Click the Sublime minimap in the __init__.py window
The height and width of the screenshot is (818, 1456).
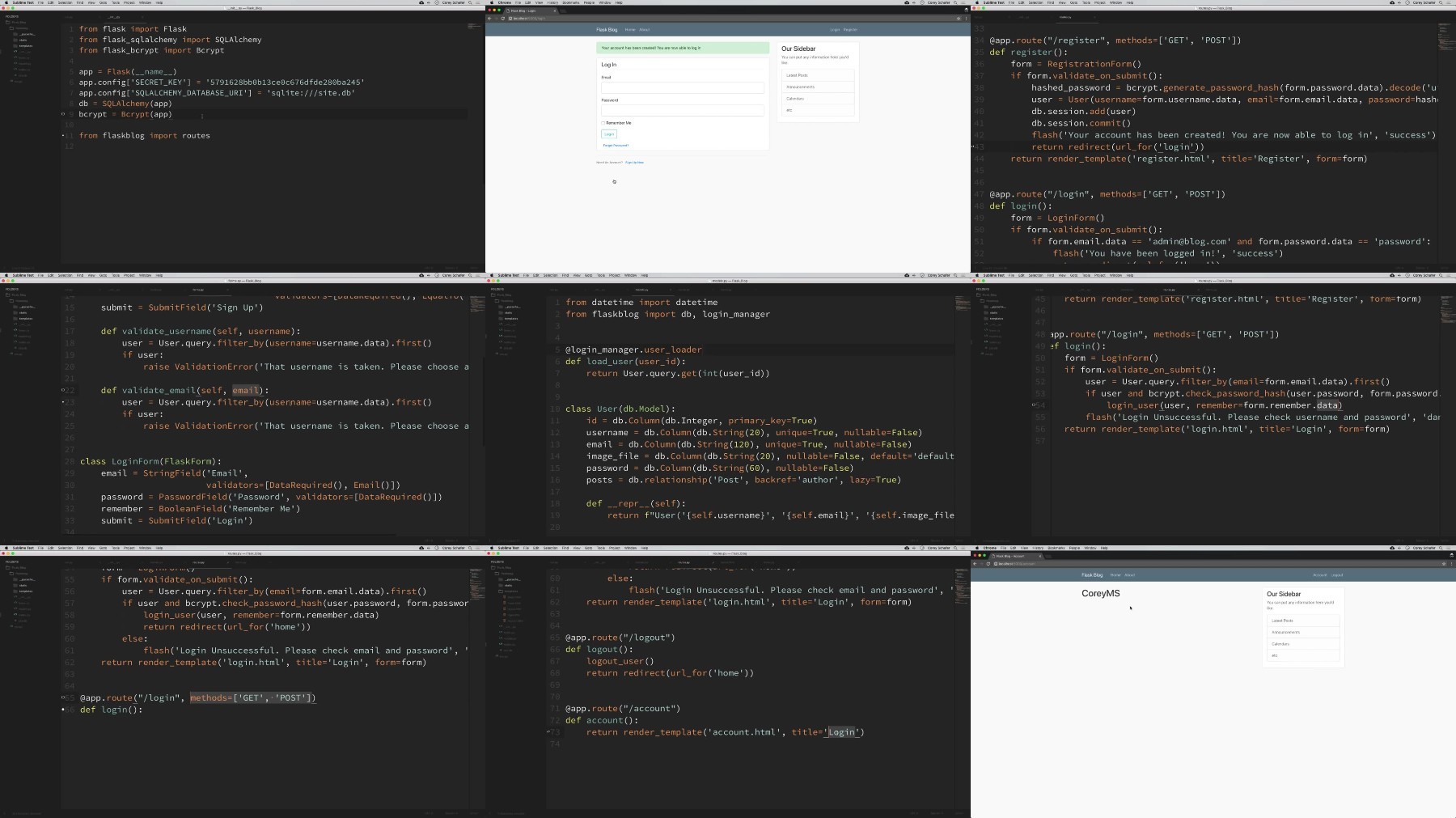pyautogui.click(x=474, y=28)
